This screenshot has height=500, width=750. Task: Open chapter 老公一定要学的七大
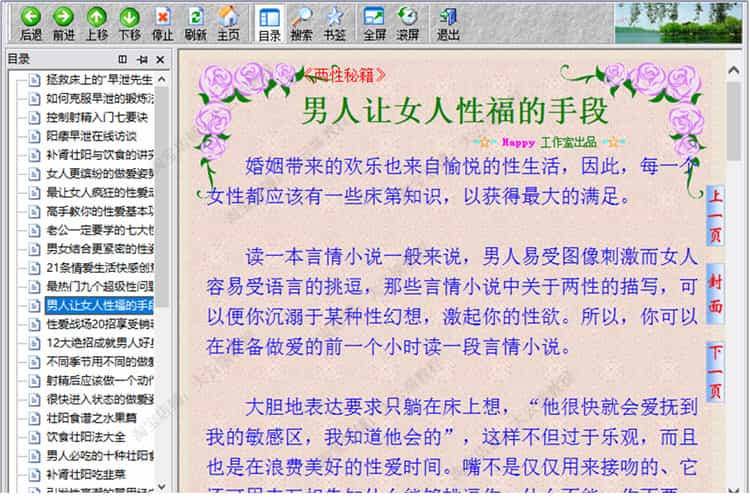(100, 230)
